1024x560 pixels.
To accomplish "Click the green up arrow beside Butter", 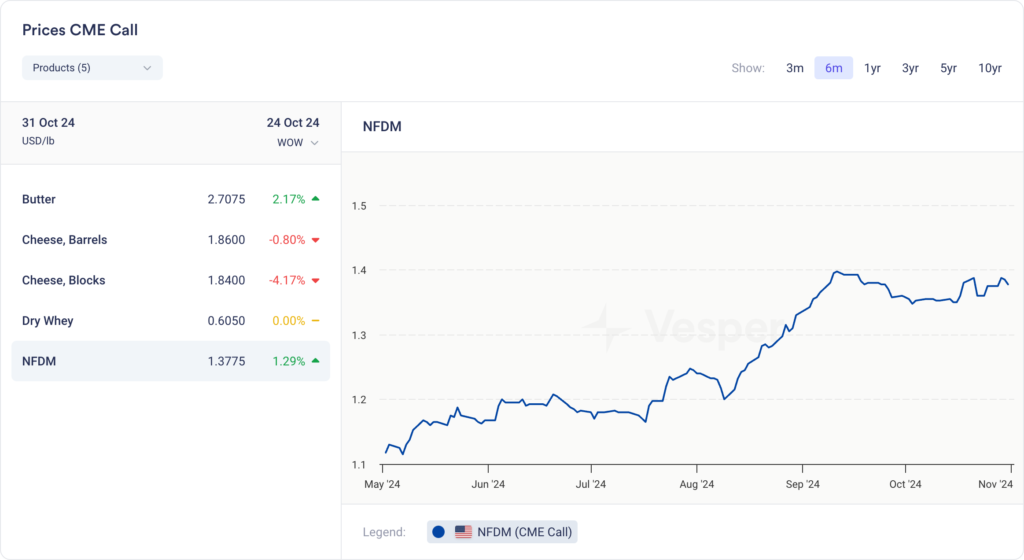I will (315, 199).
